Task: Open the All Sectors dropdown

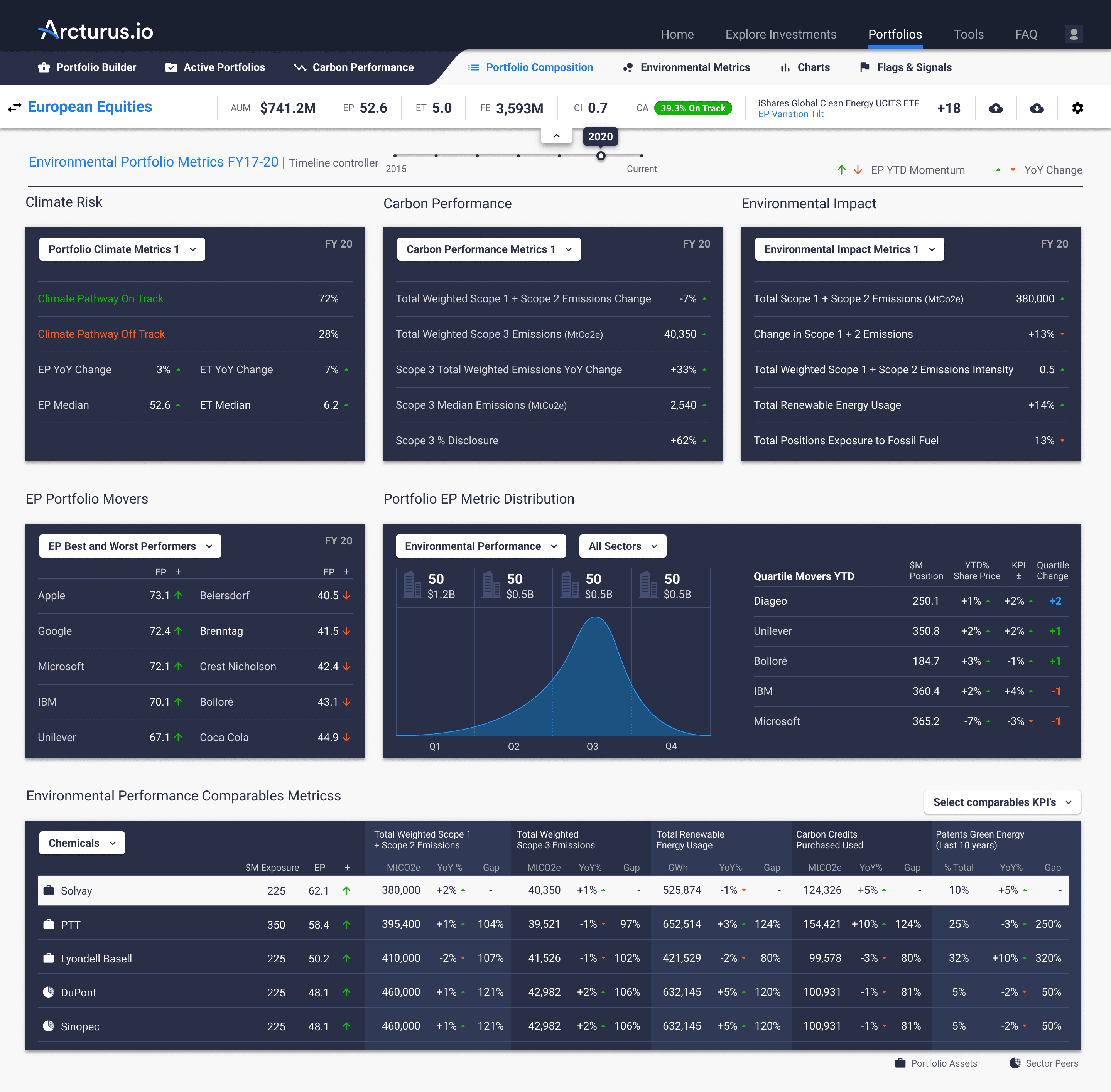Action: pyautogui.click(x=622, y=546)
